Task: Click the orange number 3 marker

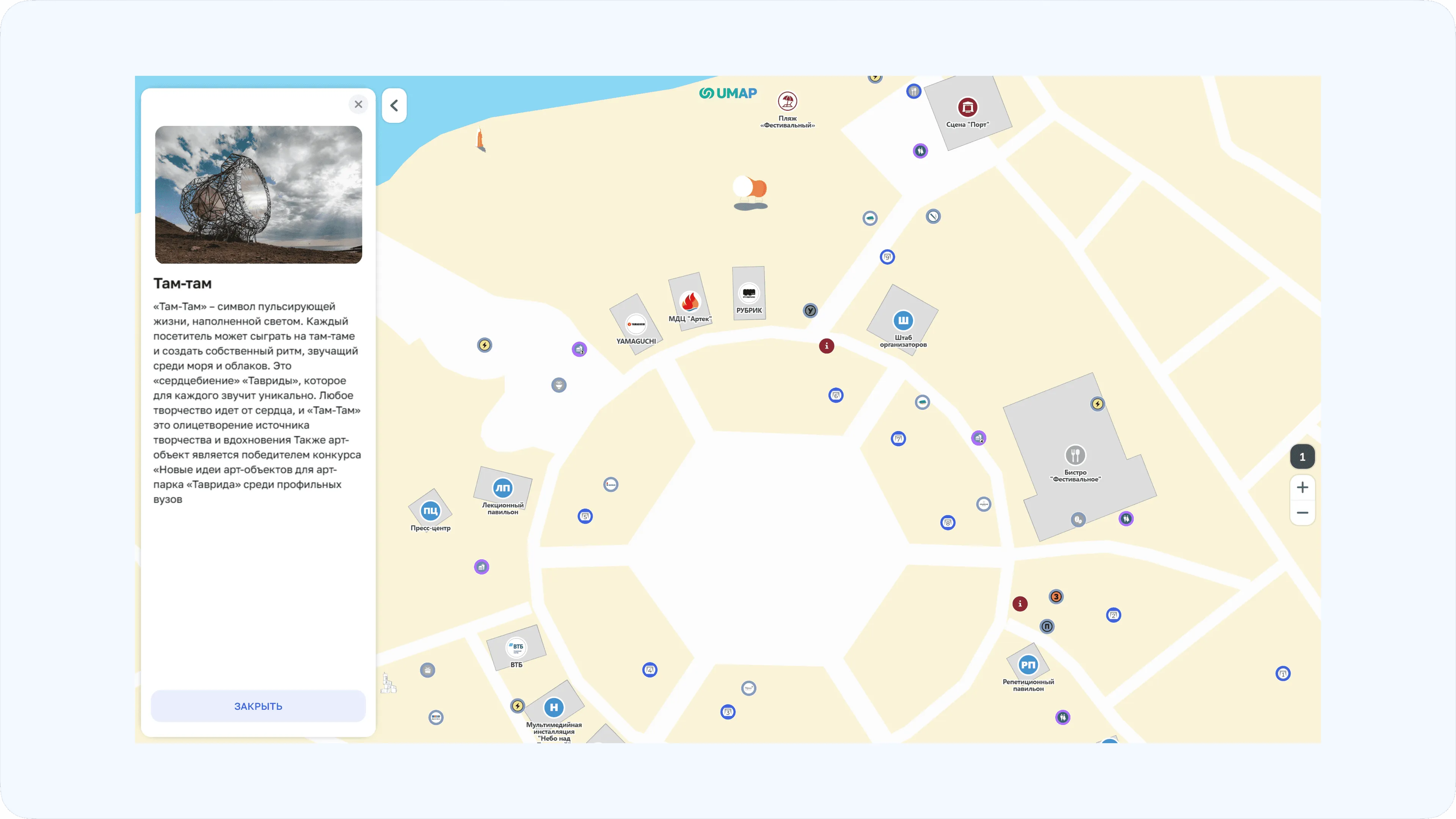Action: pyautogui.click(x=1056, y=596)
